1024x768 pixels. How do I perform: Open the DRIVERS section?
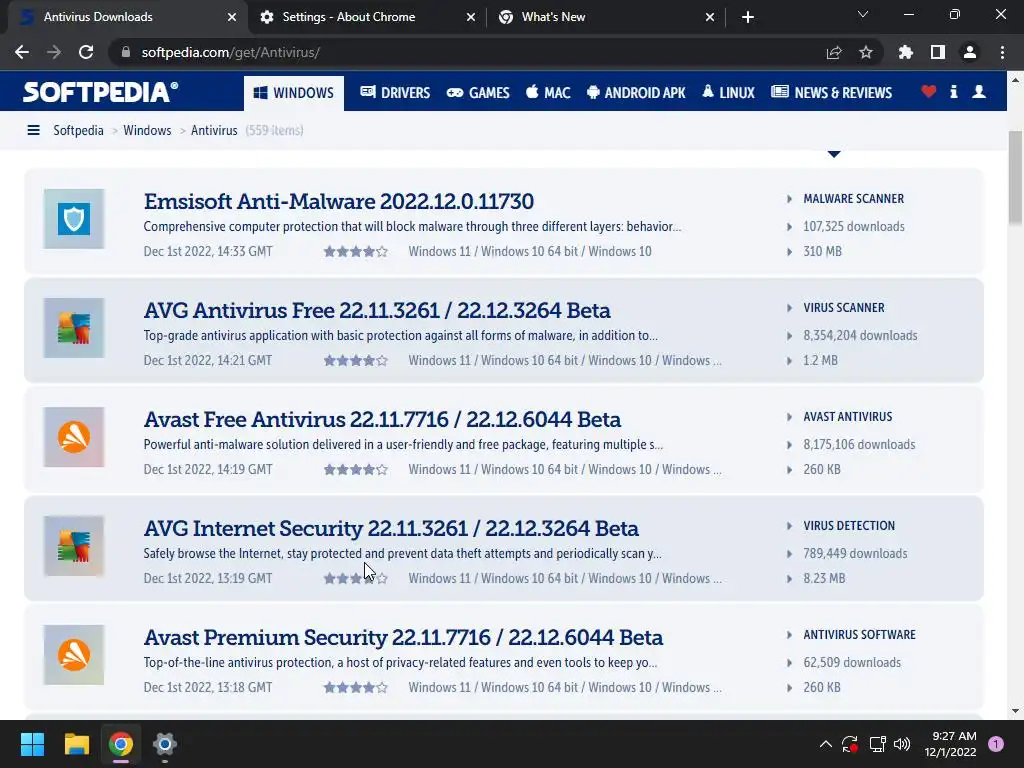pyautogui.click(x=395, y=93)
